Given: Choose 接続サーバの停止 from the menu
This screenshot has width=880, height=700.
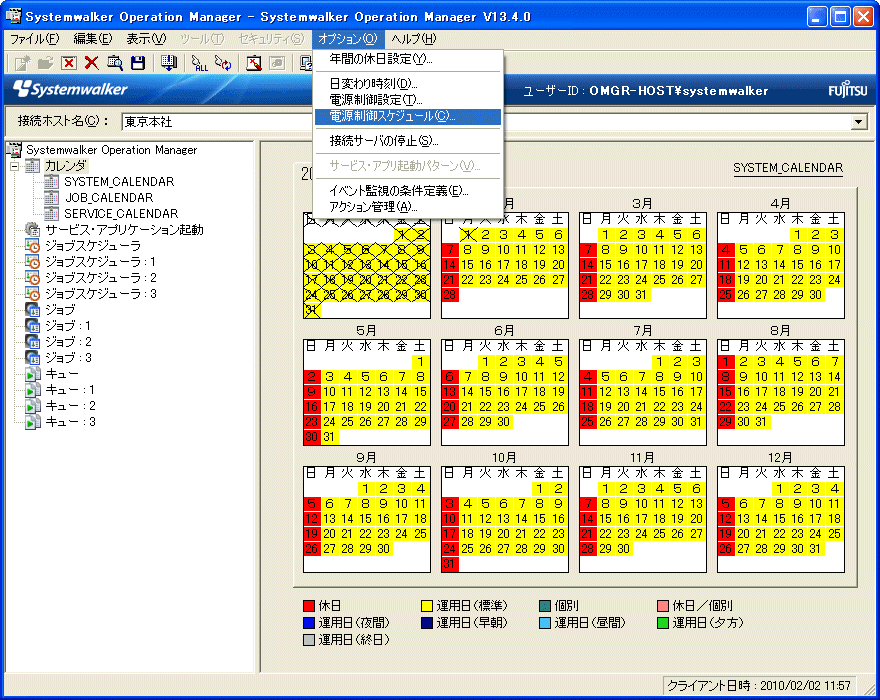Looking at the screenshot, I should (x=407, y=141).
